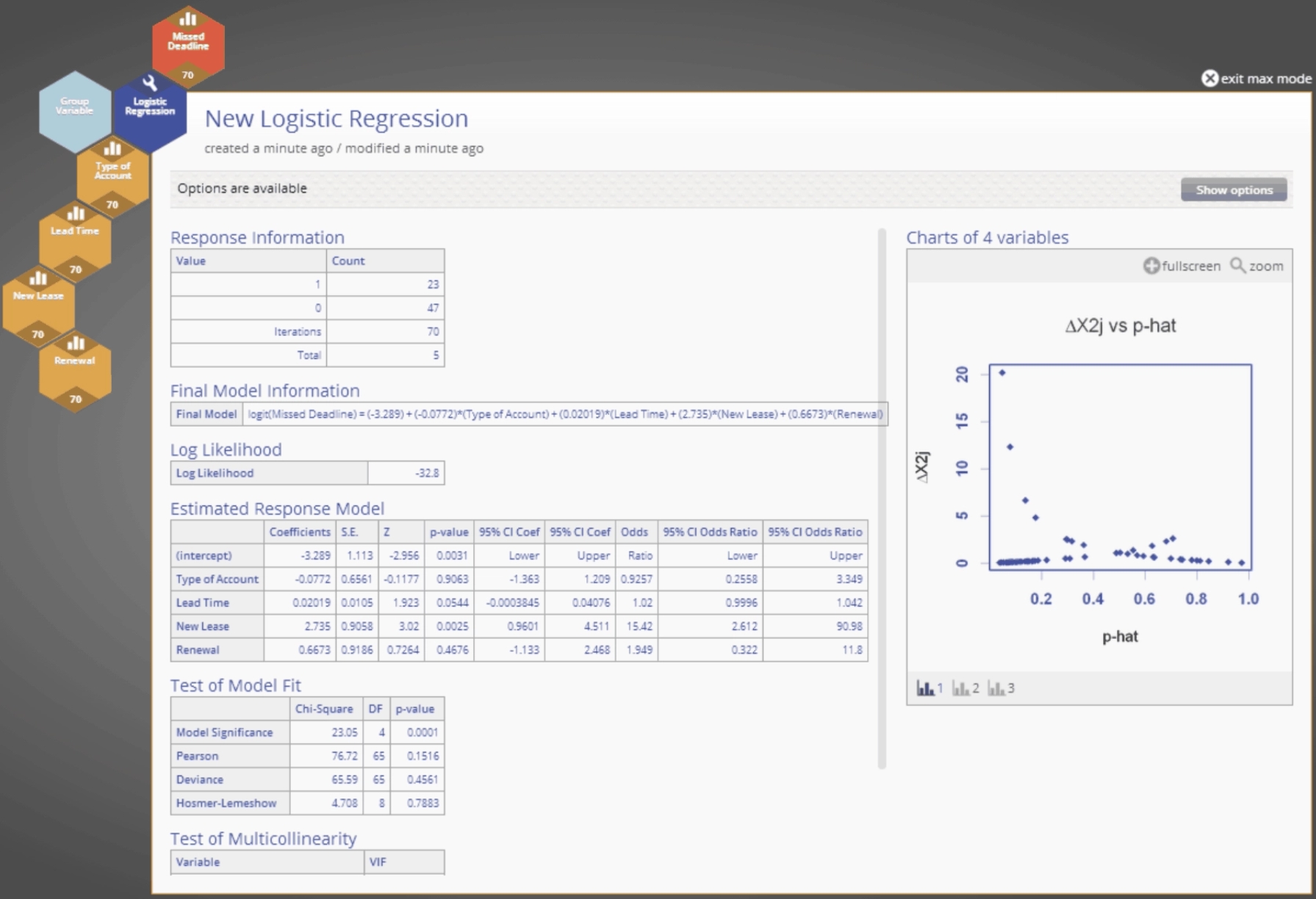
Task: Click the Show options button
Action: (1234, 189)
